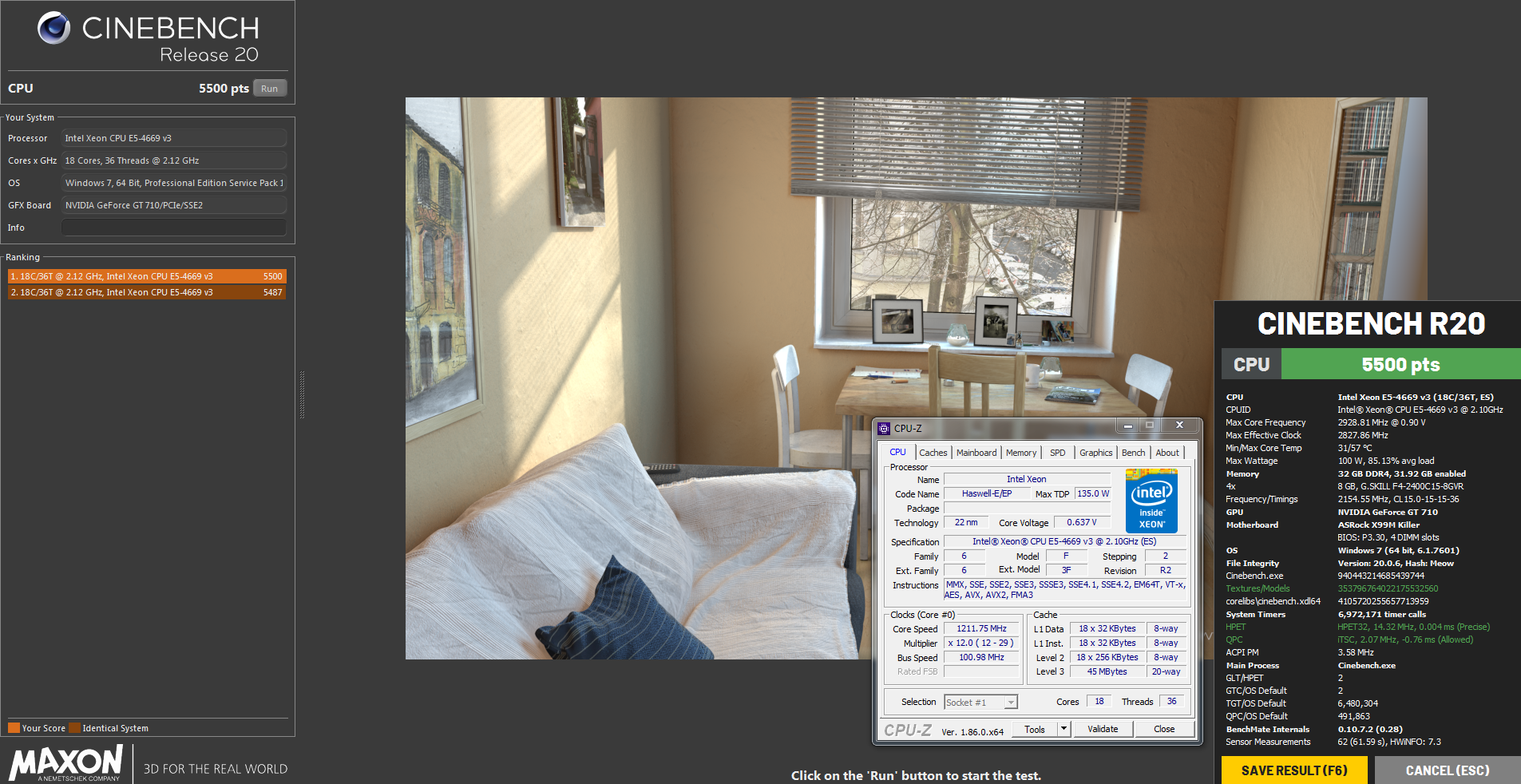
Task: Click the Cinebench sphere logo icon
Action: click(x=53, y=28)
